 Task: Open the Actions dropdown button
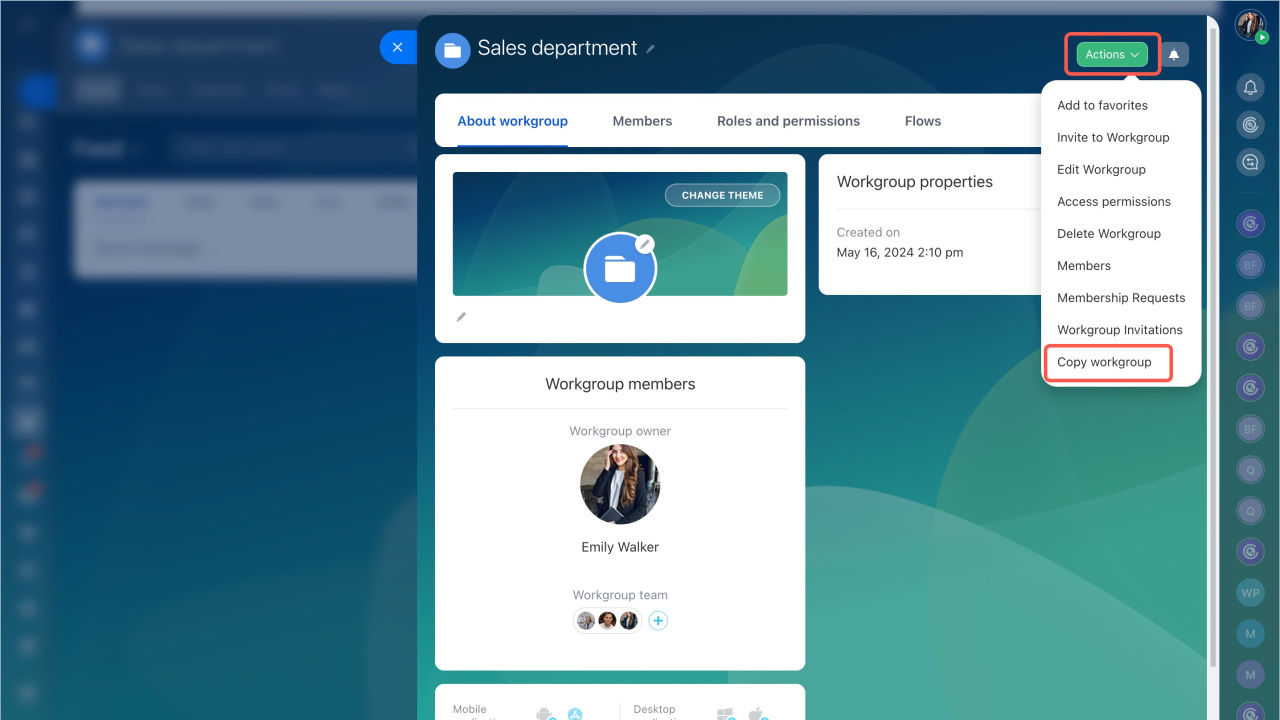coord(1112,55)
